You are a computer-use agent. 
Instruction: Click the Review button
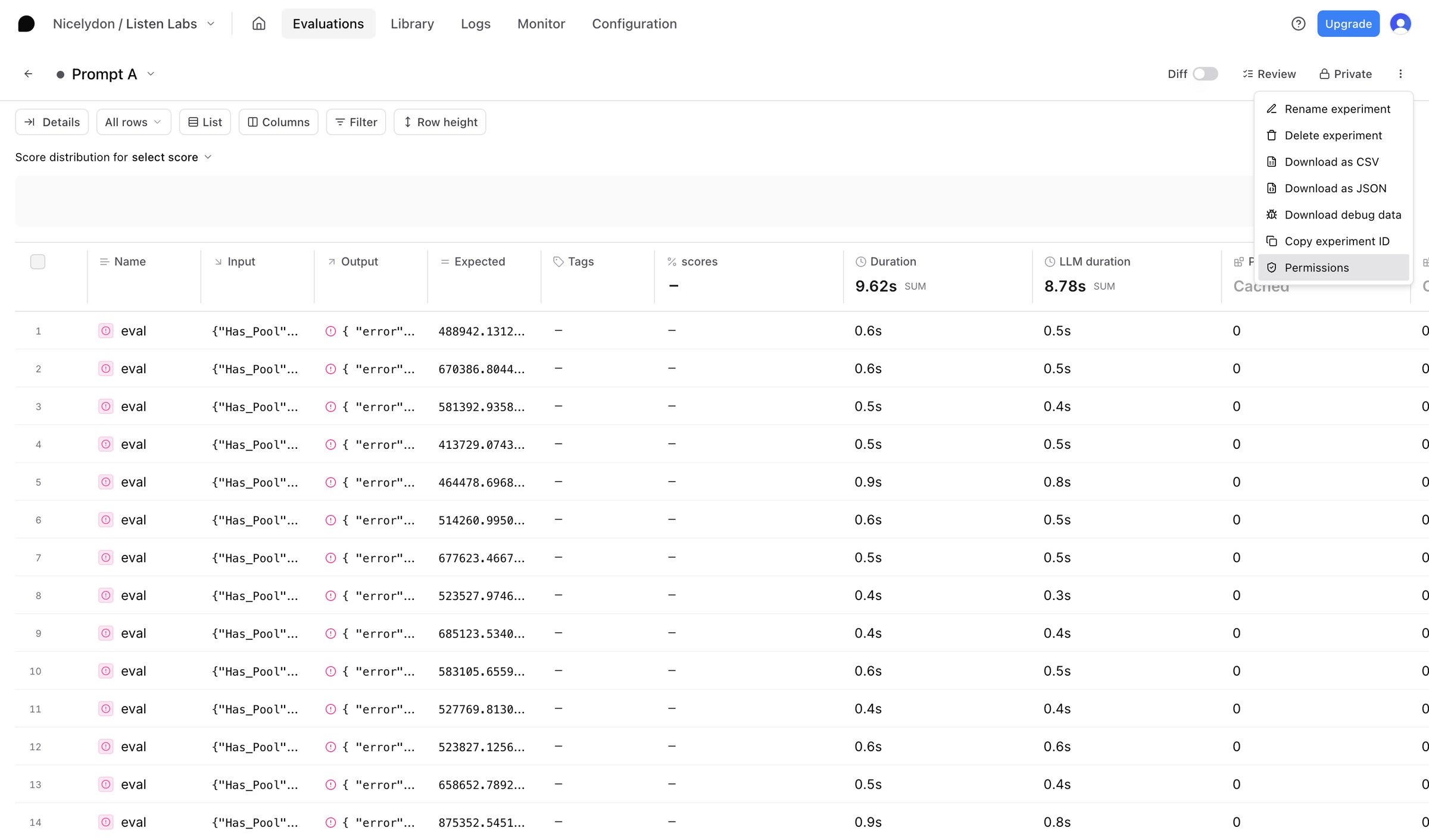point(1269,74)
